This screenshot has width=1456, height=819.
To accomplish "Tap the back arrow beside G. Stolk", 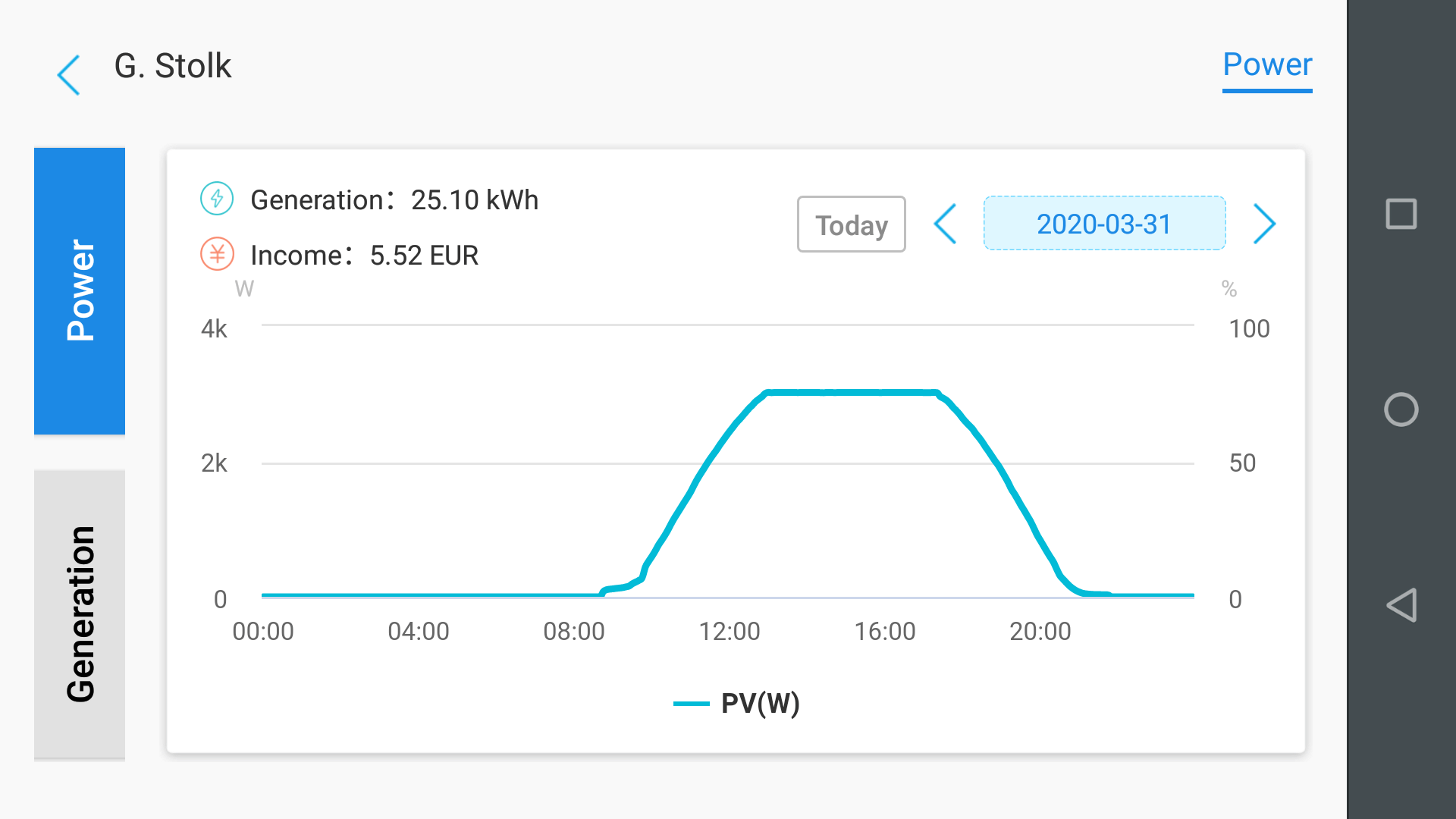I will point(69,75).
